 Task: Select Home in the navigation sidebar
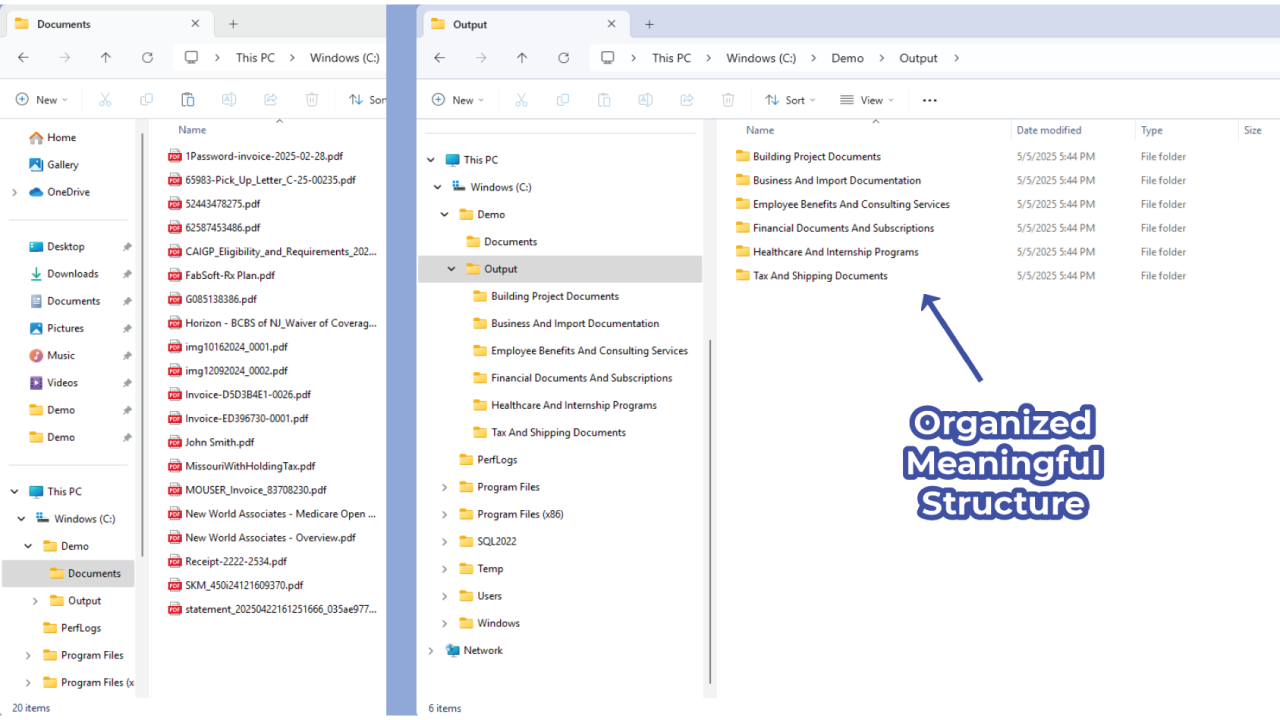(57, 137)
